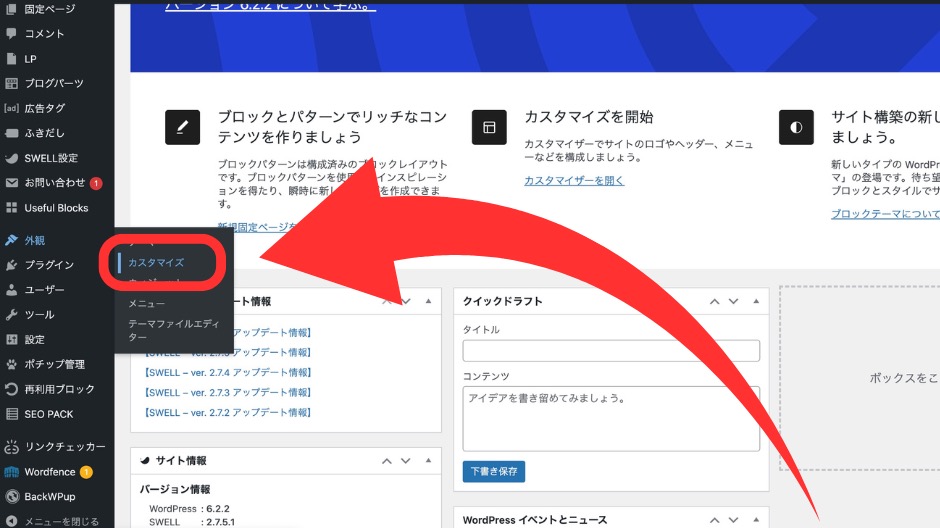The image size is (940, 528).
Task: Click the BackWPup icon in sidebar
Action: point(11,496)
